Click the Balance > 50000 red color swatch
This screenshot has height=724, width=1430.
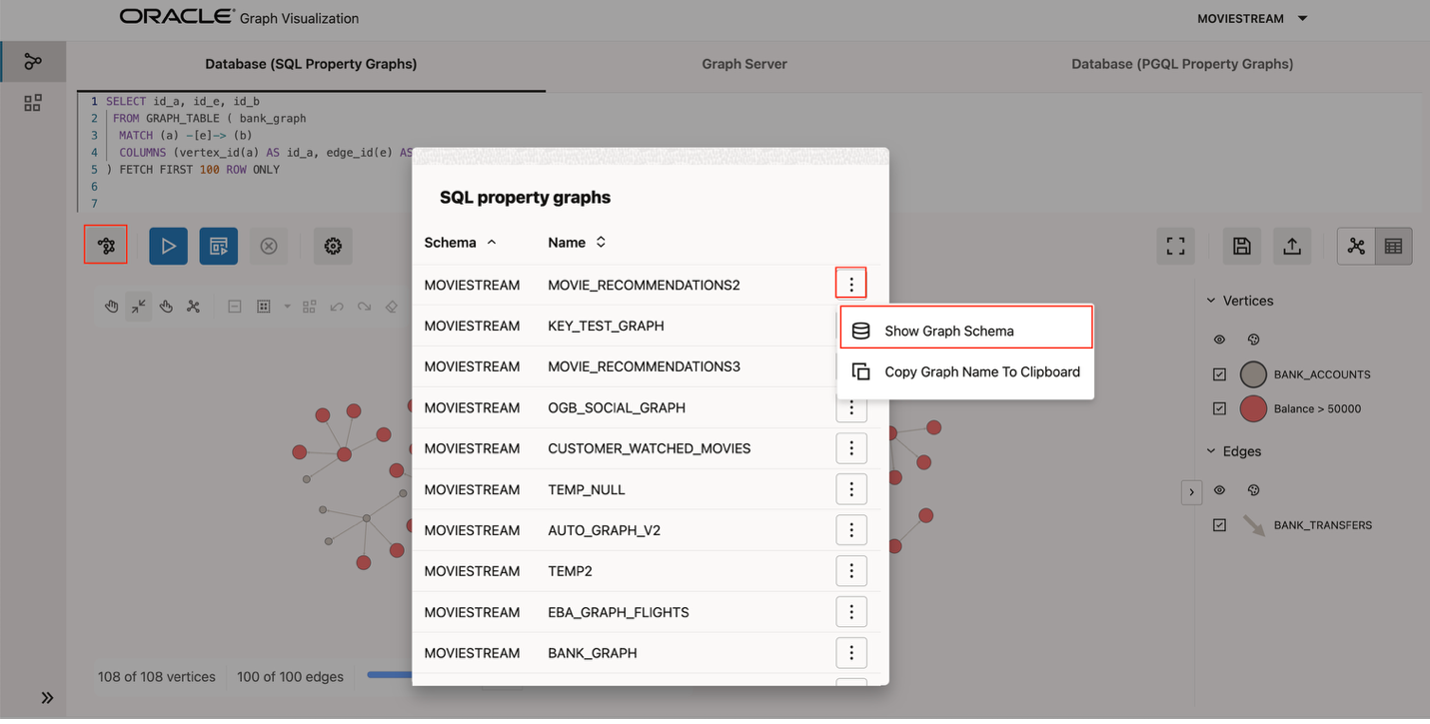point(1254,408)
